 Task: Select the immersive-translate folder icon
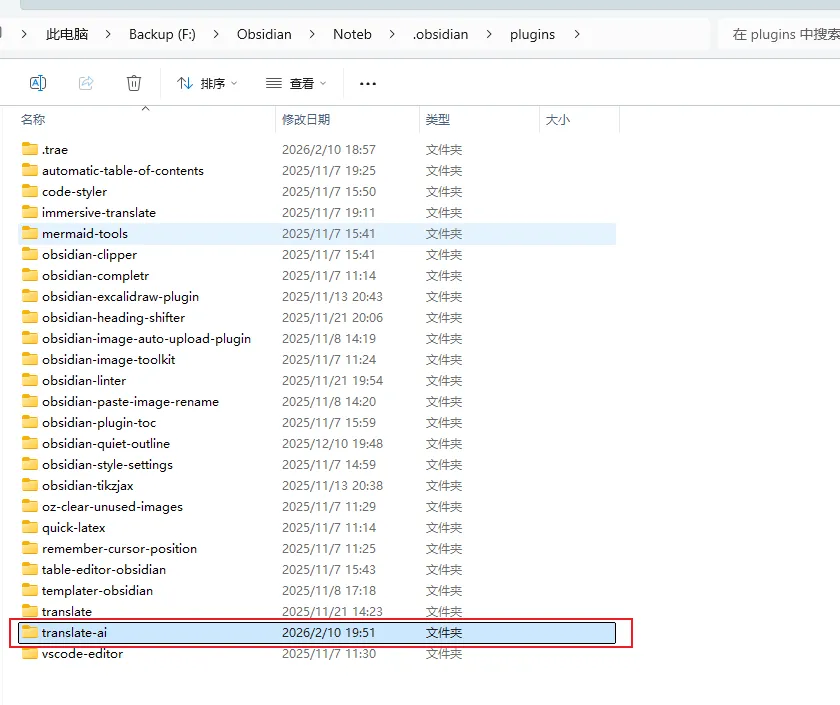[x=30, y=212]
